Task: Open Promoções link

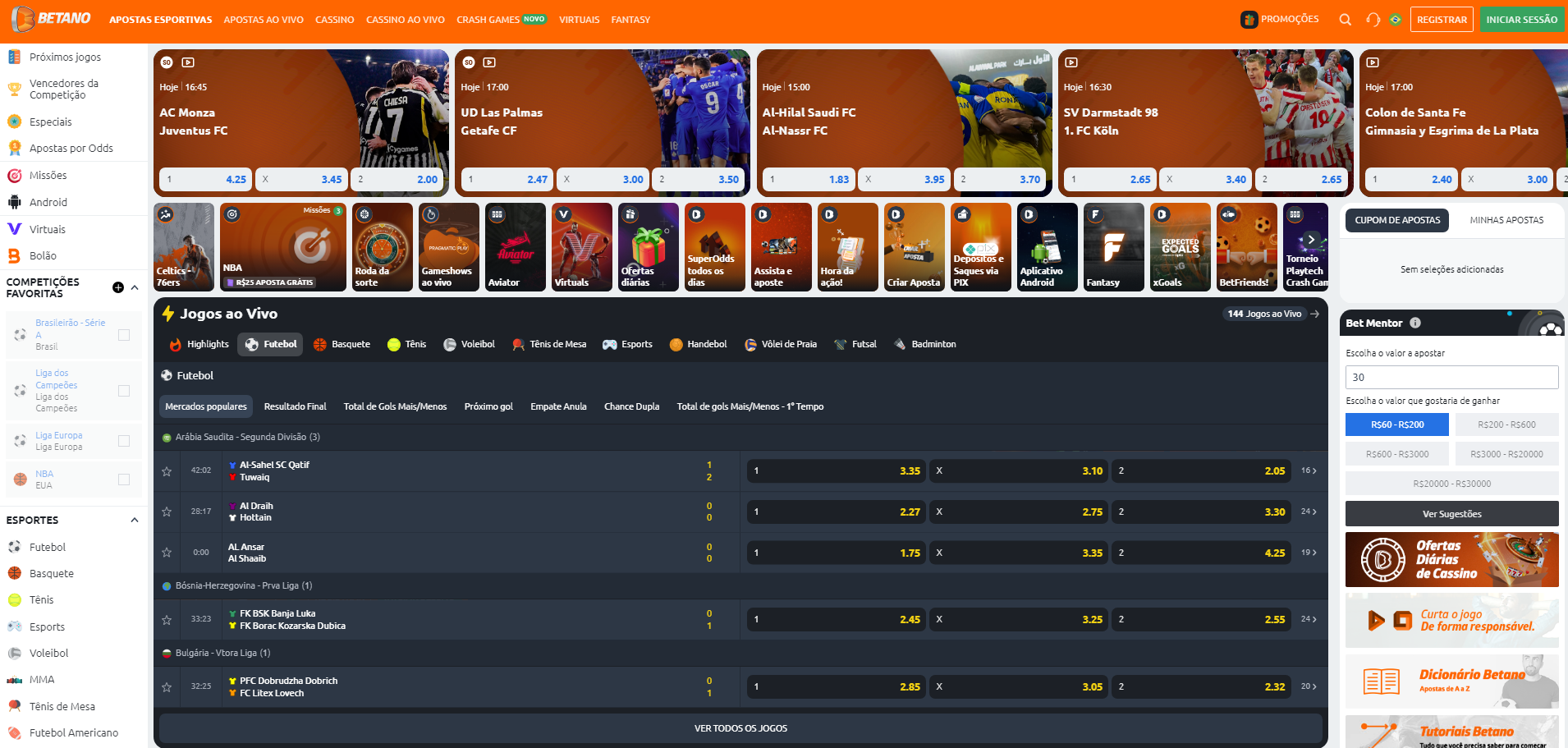Action: 1280,20
